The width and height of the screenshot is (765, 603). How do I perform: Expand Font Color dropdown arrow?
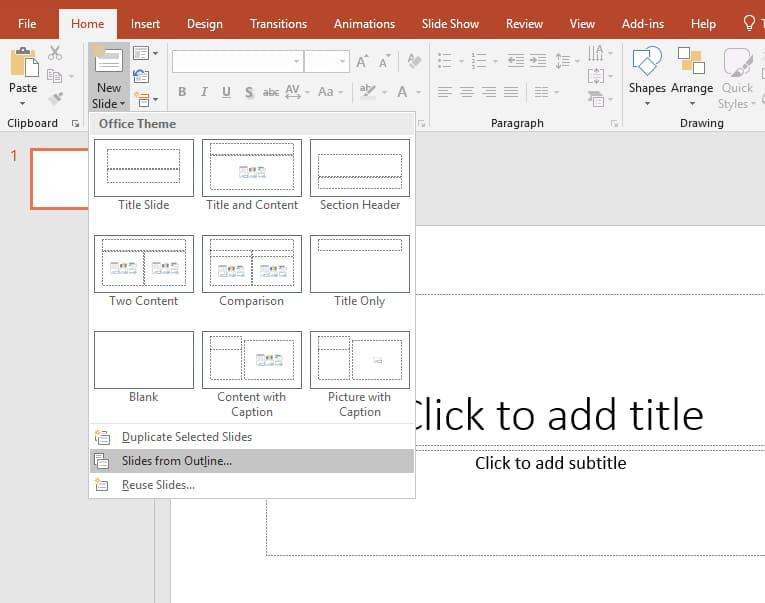coord(418,92)
